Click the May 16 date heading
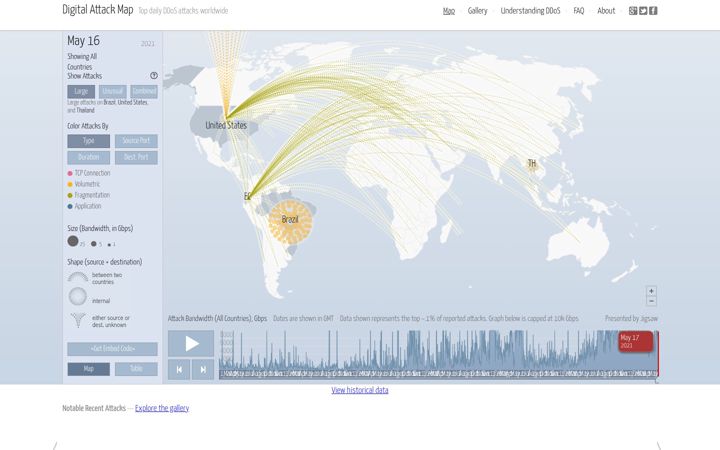This screenshot has height=450, width=720. coord(83,40)
